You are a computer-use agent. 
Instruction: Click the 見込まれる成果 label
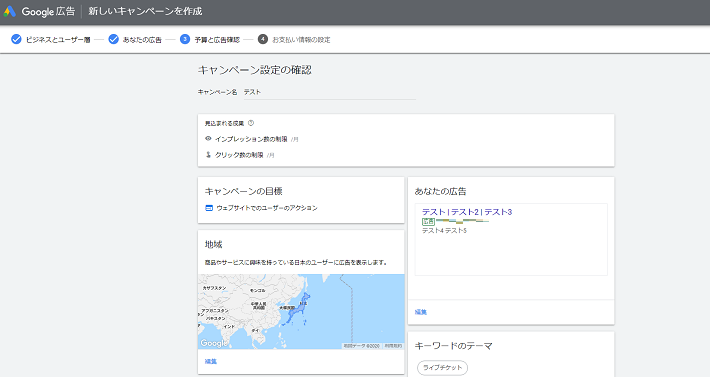point(224,123)
